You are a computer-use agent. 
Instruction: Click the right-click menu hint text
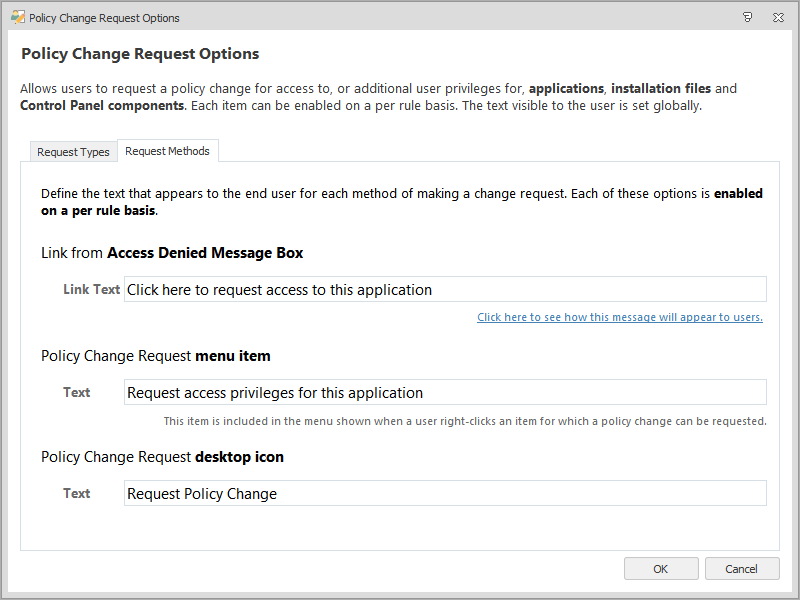point(465,421)
